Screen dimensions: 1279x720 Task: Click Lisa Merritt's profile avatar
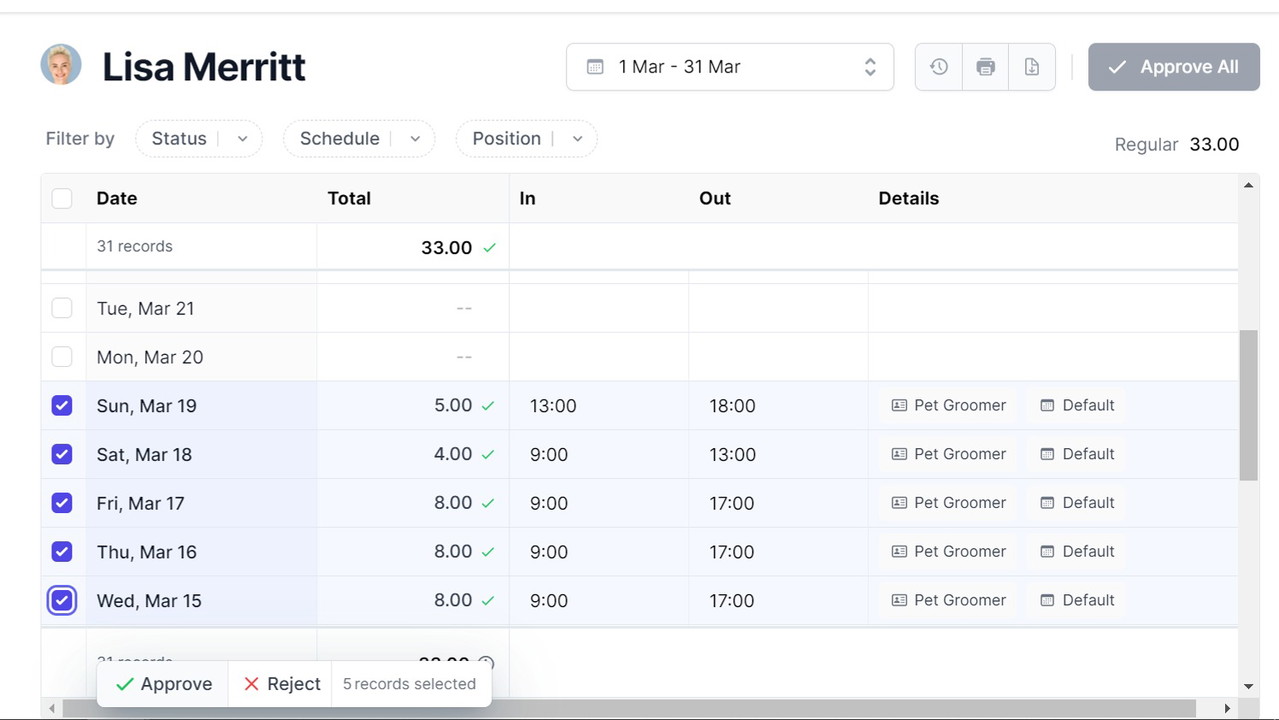click(61, 65)
